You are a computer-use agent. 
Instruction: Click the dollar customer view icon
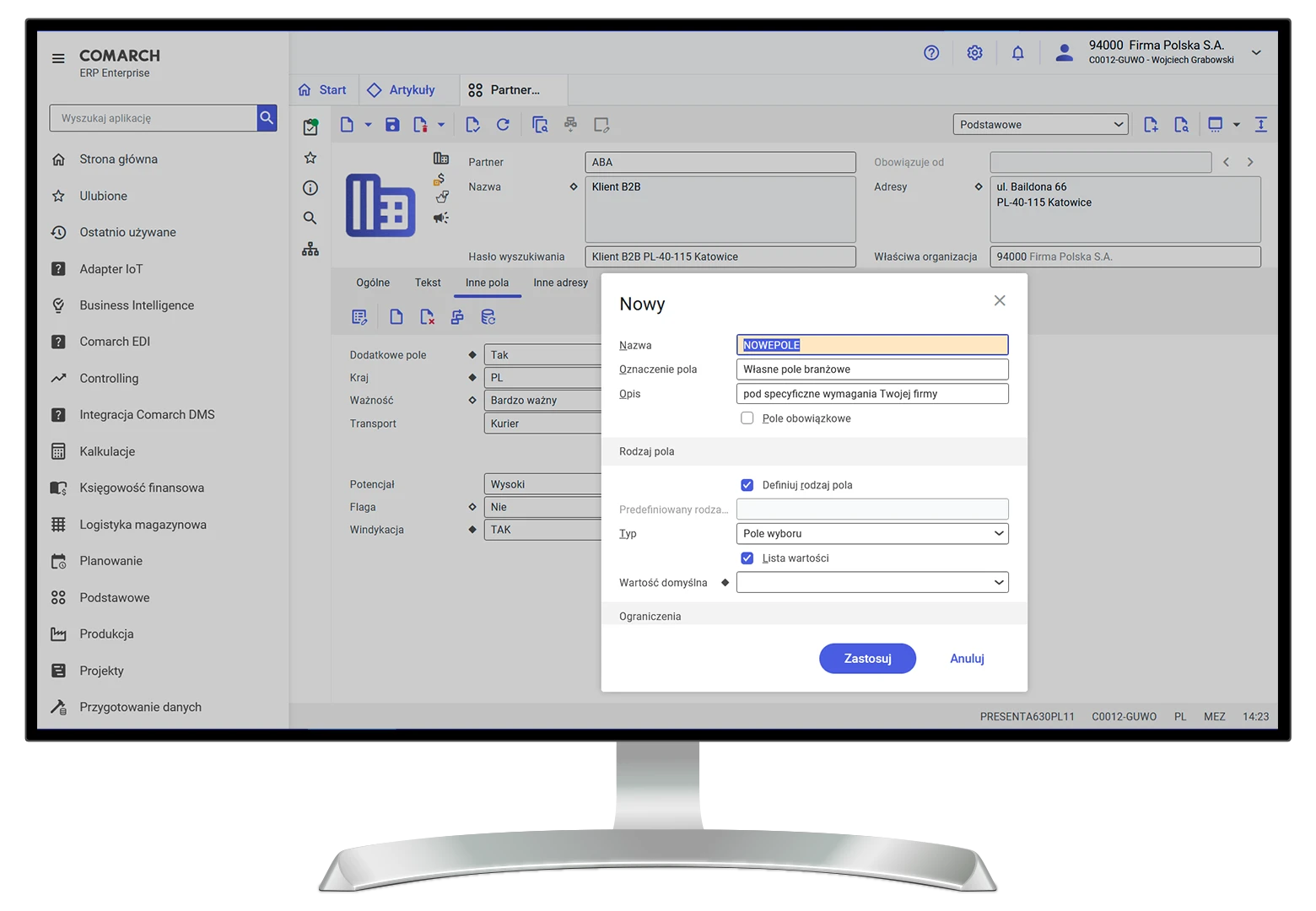coord(440,179)
